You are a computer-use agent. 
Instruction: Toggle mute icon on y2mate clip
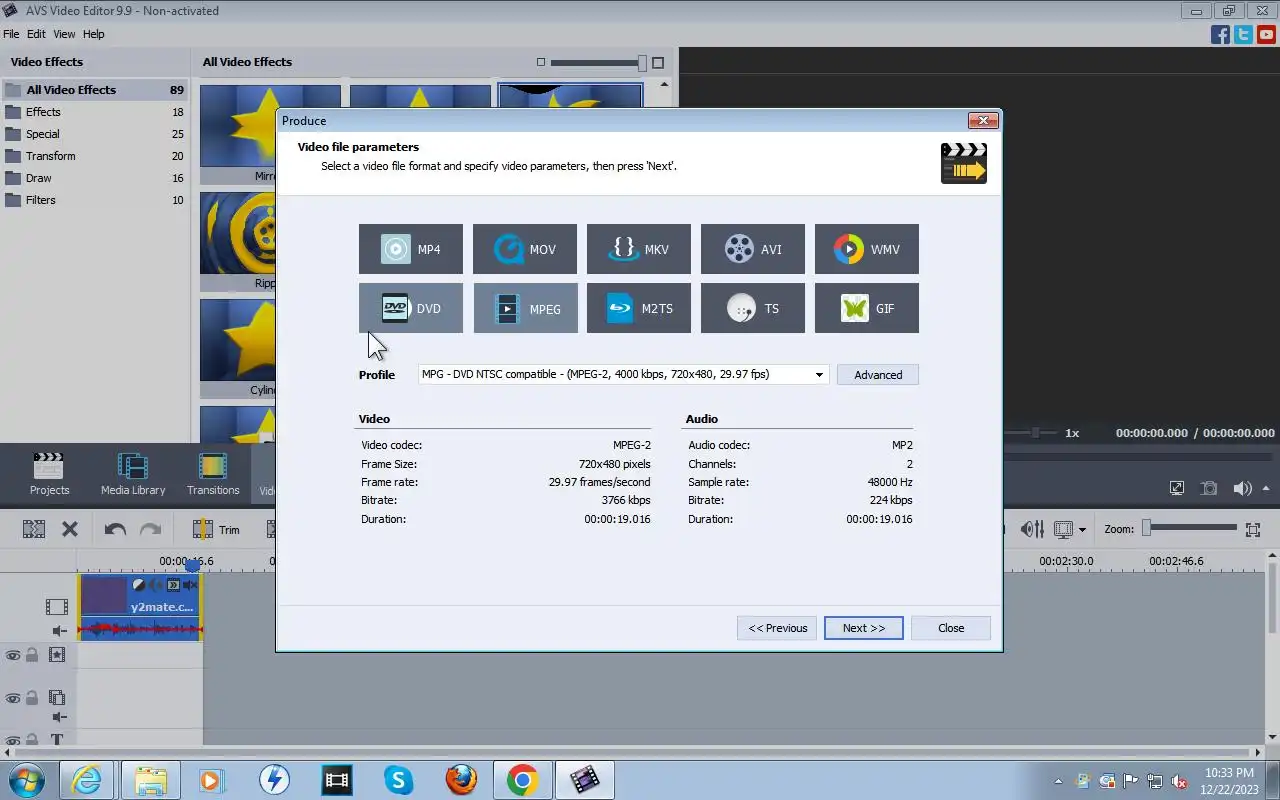coord(189,585)
